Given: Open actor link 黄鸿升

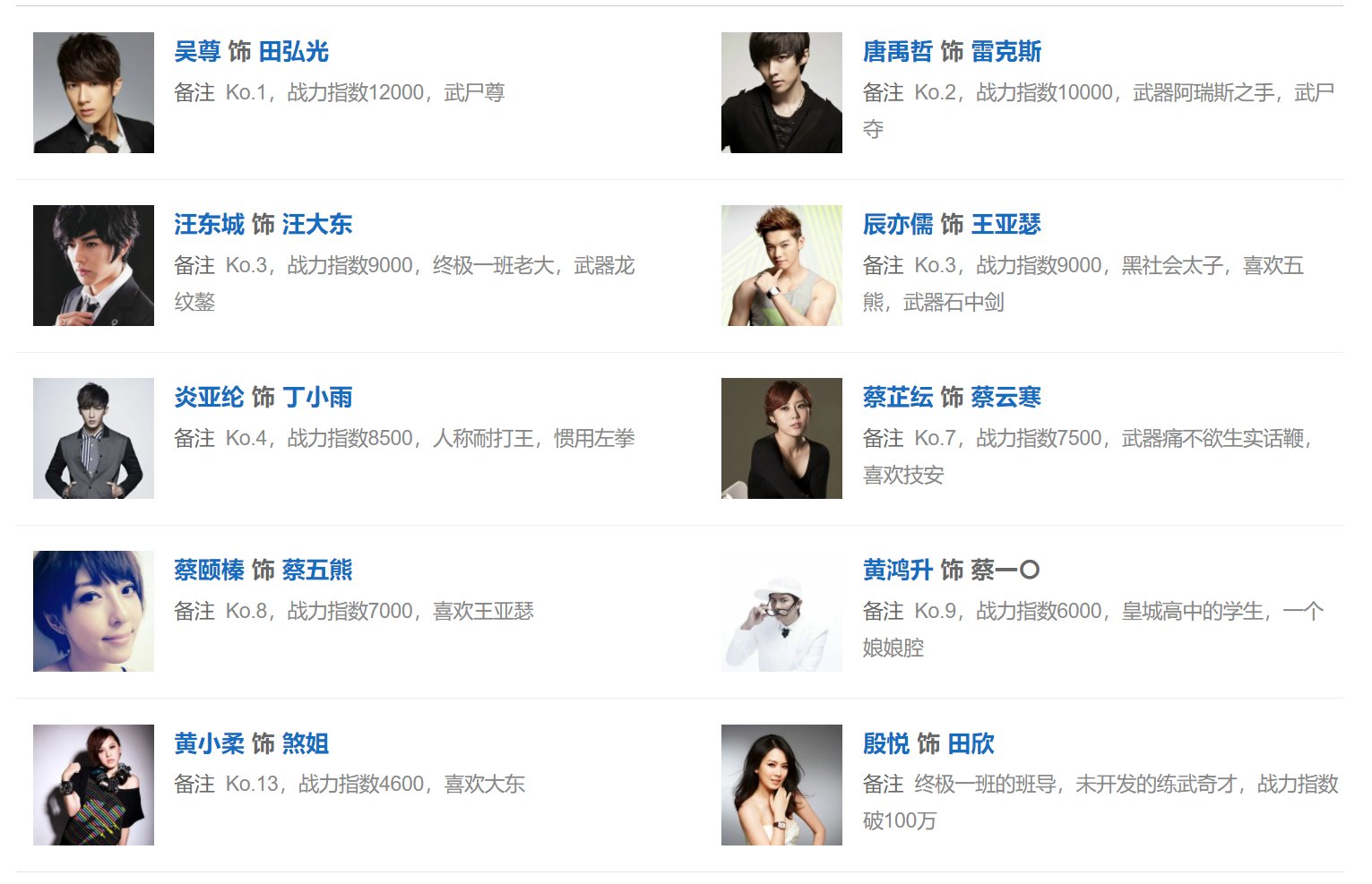Looking at the screenshot, I should pyautogui.click(x=898, y=571).
